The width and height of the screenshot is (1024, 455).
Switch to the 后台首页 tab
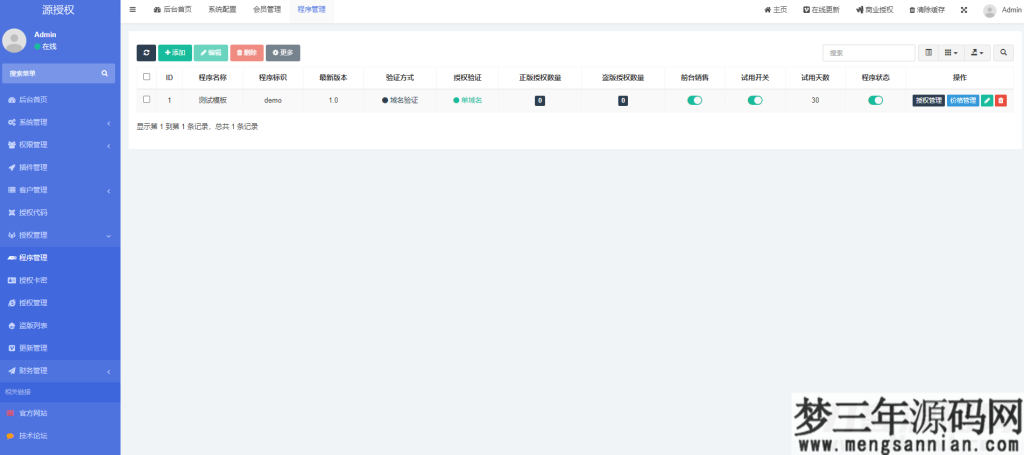tap(172, 10)
